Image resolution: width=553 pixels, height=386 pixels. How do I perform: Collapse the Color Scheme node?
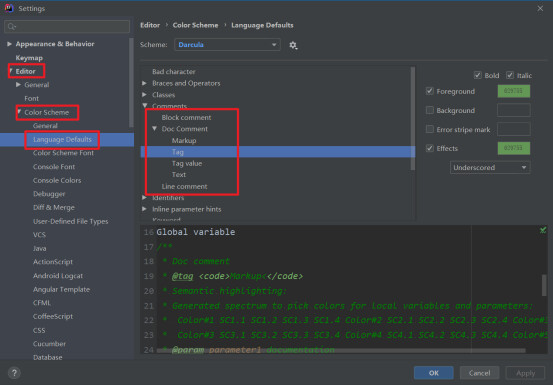coord(19,112)
